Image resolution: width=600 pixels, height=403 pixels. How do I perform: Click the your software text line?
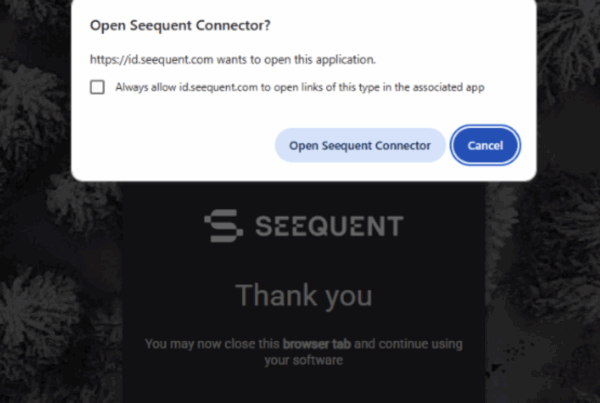[303, 360]
